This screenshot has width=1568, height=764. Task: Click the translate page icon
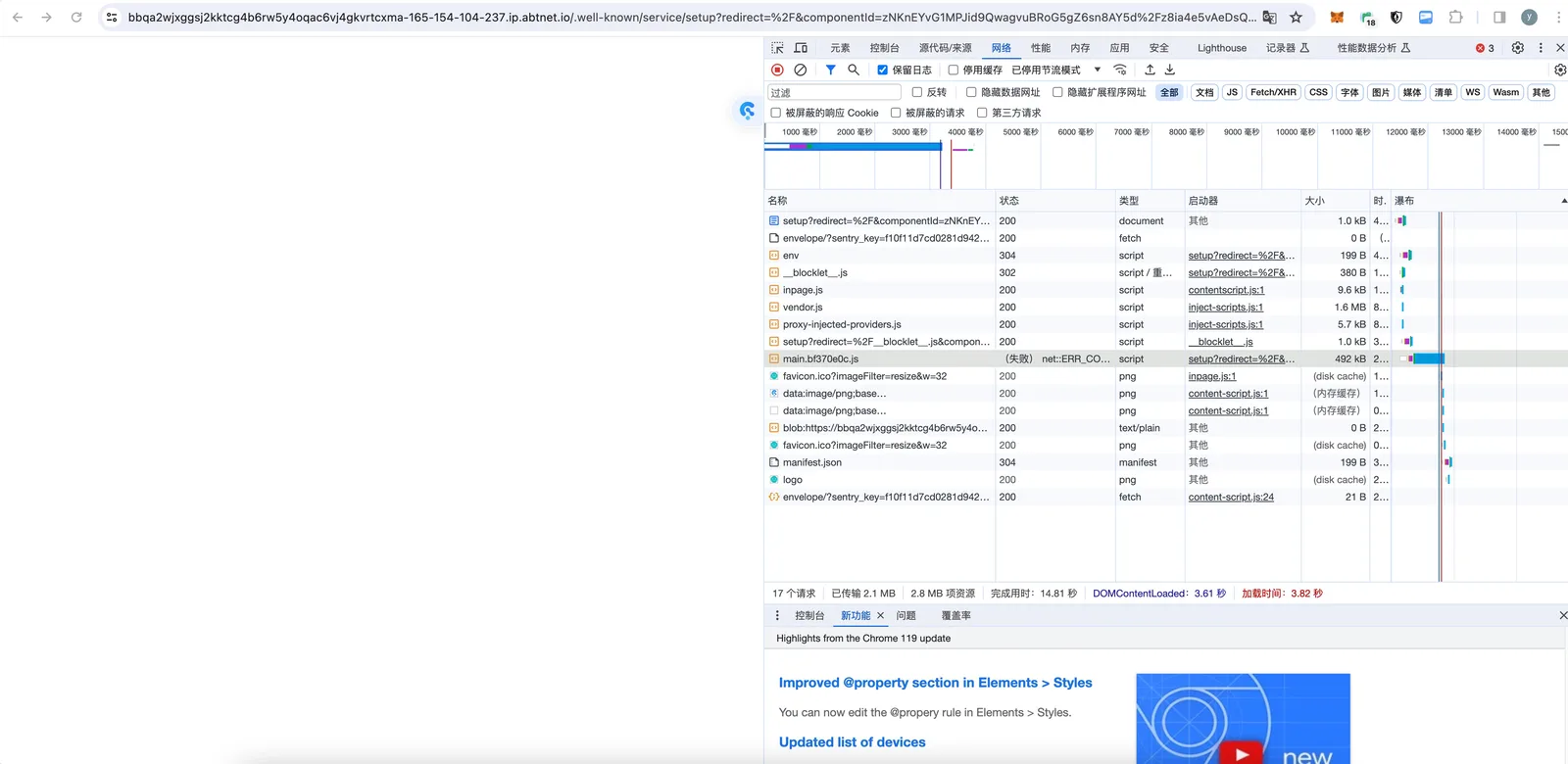[1269, 18]
